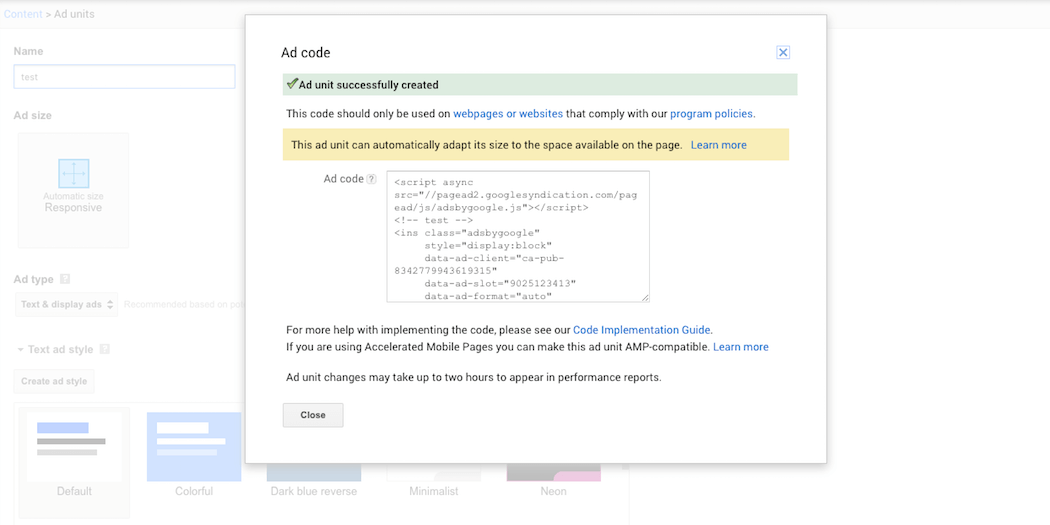Collapse the Text ad style section arrow
1050x525 pixels.
[x=20, y=350]
